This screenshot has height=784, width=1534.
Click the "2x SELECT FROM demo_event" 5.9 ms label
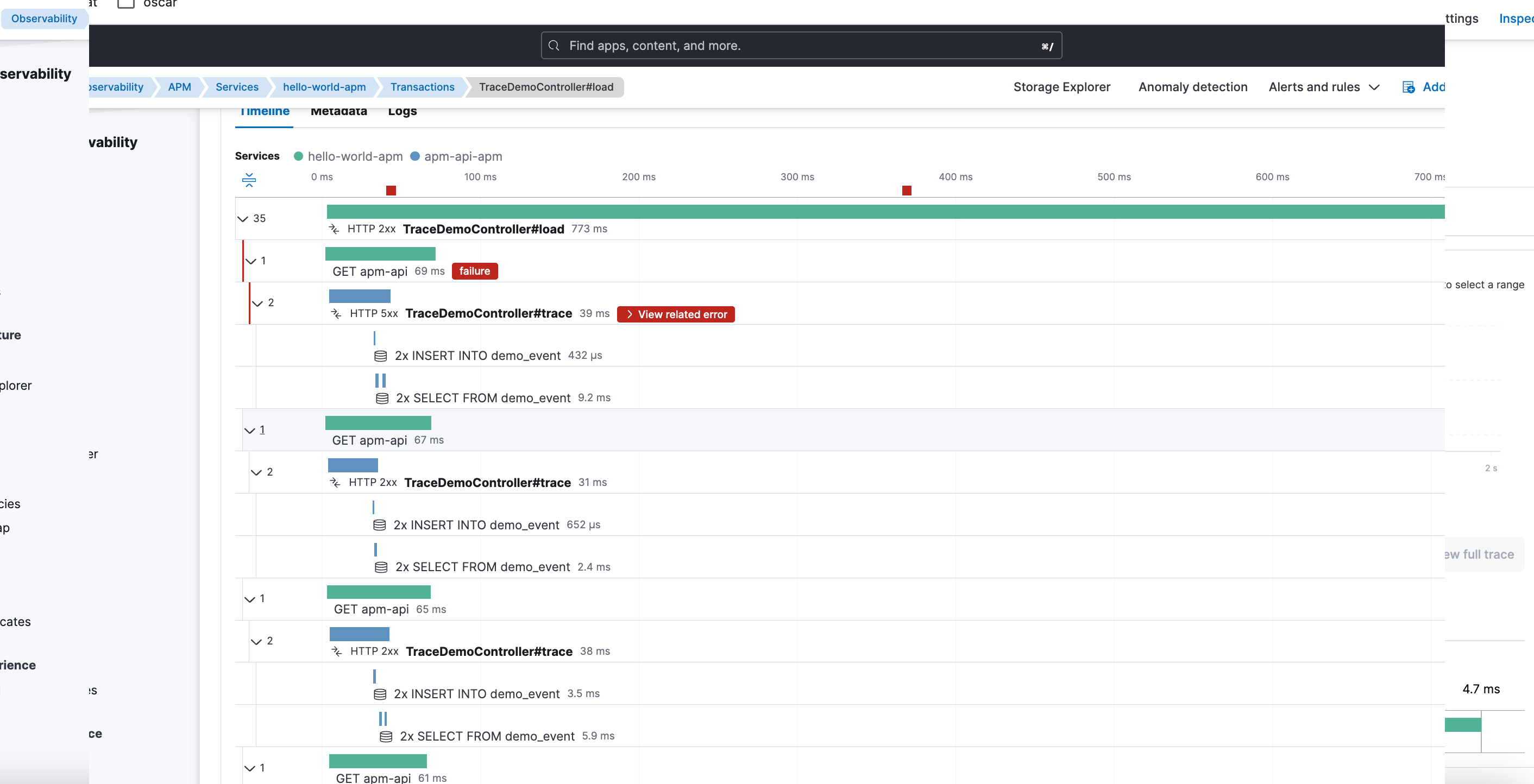(x=488, y=737)
